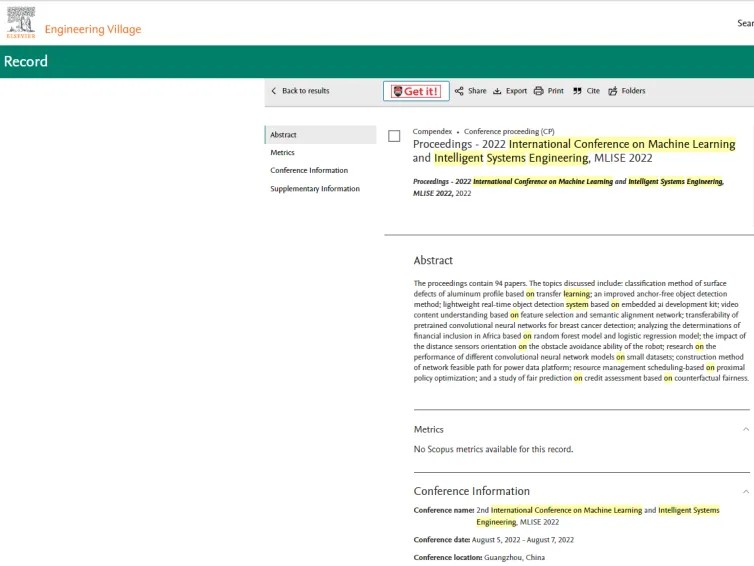The width and height of the screenshot is (754, 566).
Task: Collapse the Metrics section chevron
Action: [746, 429]
